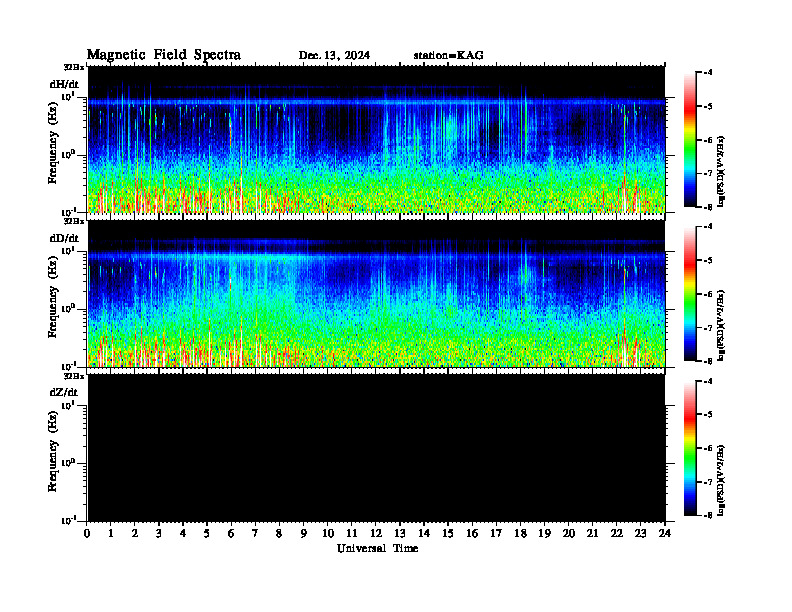The width and height of the screenshot is (792, 612).
Task: Click inside the blank dZ/dt spectrogram plot
Action: (376, 448)
